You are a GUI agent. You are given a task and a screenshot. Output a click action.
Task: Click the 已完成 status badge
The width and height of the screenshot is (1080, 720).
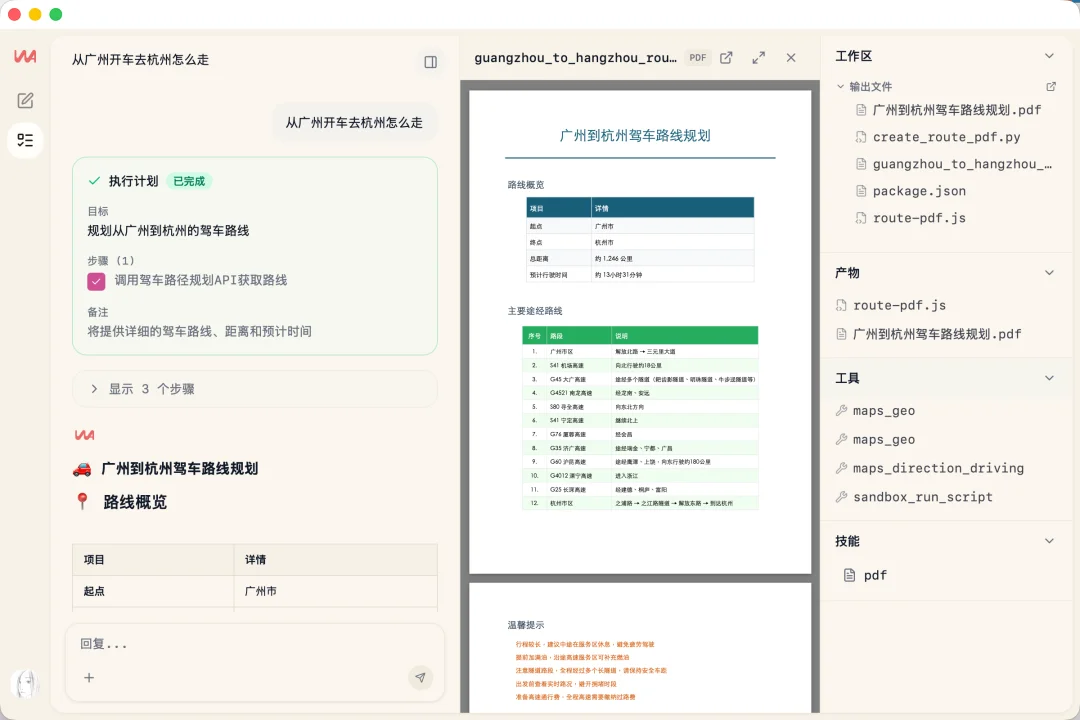pyautogui.click(x=188, y=181)
